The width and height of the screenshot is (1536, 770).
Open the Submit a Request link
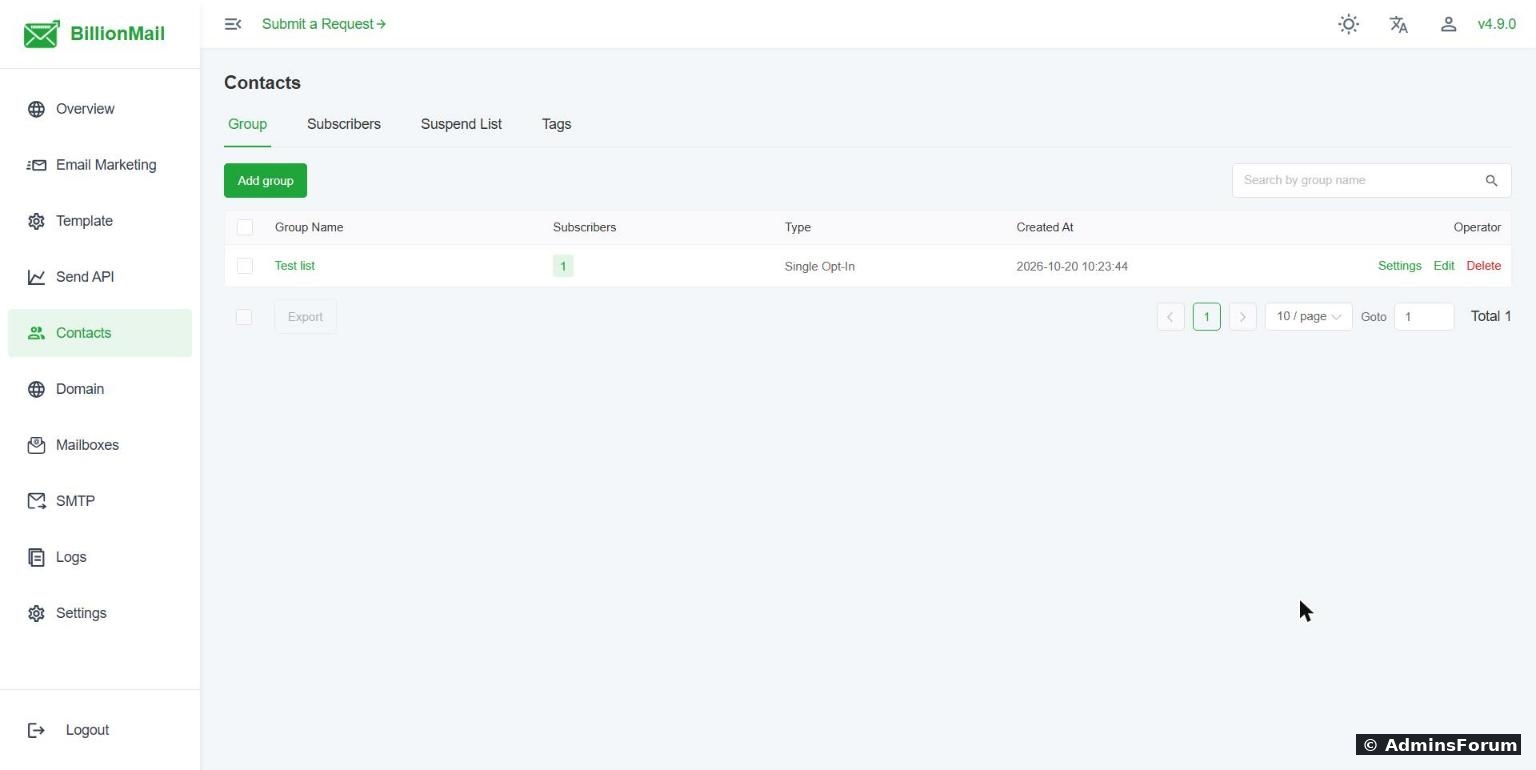pyautogui.click(x=324, y=24)
